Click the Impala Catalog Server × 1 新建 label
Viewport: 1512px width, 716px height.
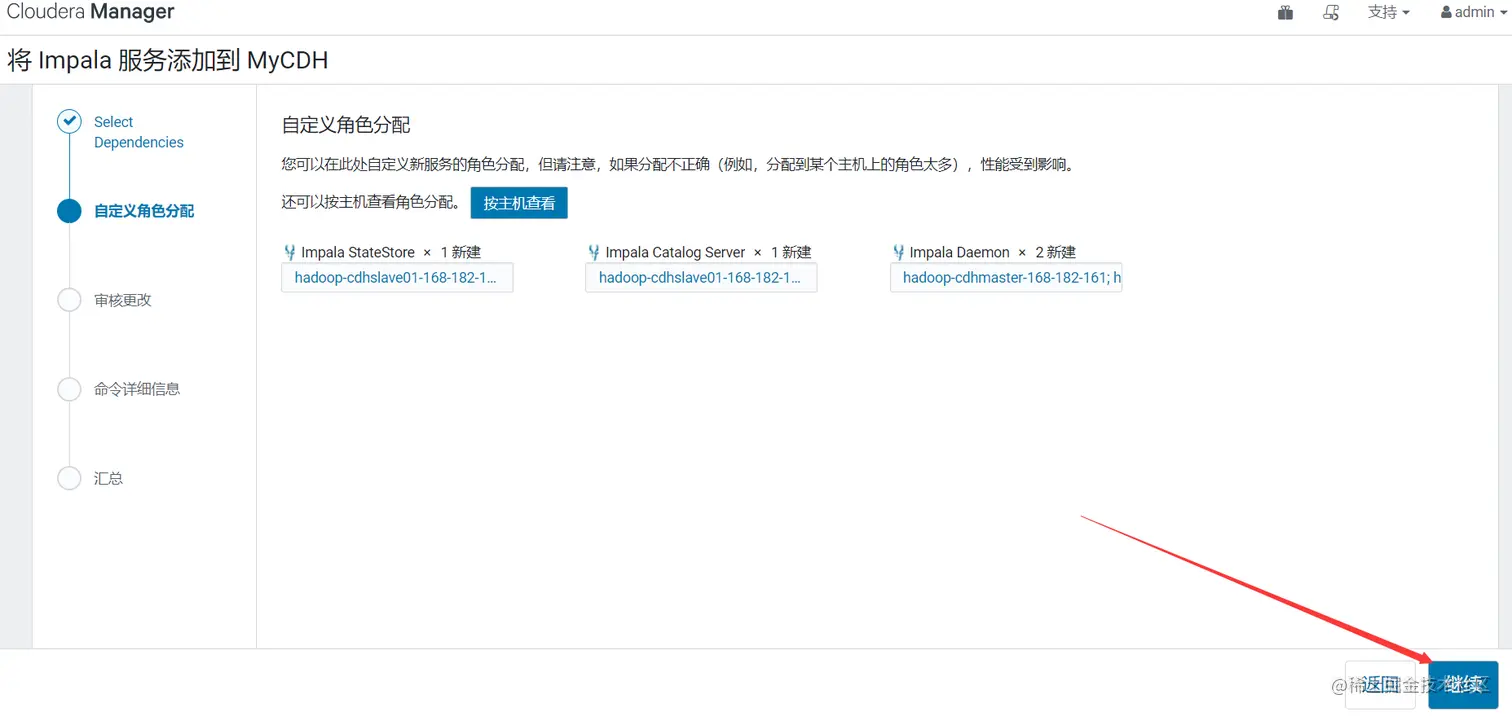coord(708,253)
